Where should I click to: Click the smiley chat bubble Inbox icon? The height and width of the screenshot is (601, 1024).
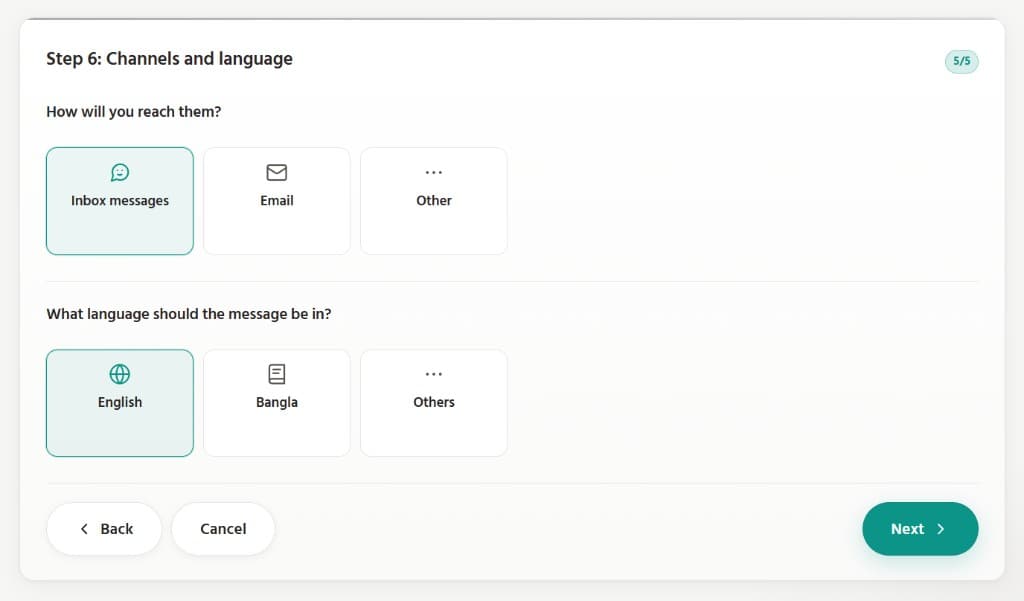[120, 173]
